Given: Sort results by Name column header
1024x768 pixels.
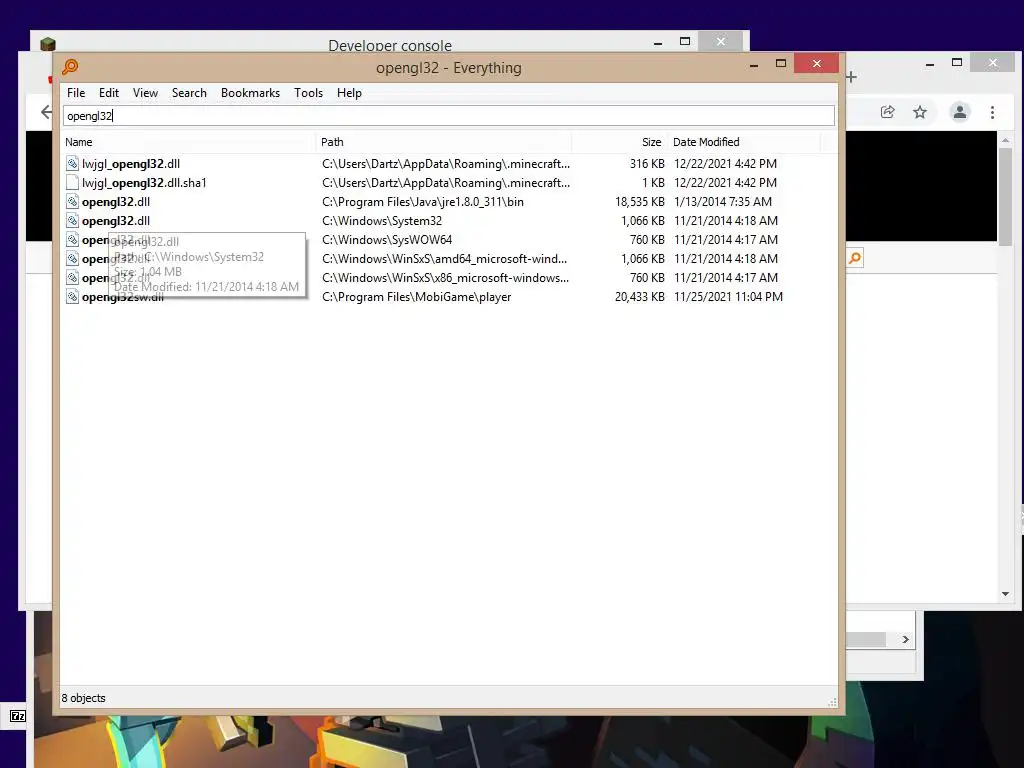Looking at the screenshot, I should (188, 142).
